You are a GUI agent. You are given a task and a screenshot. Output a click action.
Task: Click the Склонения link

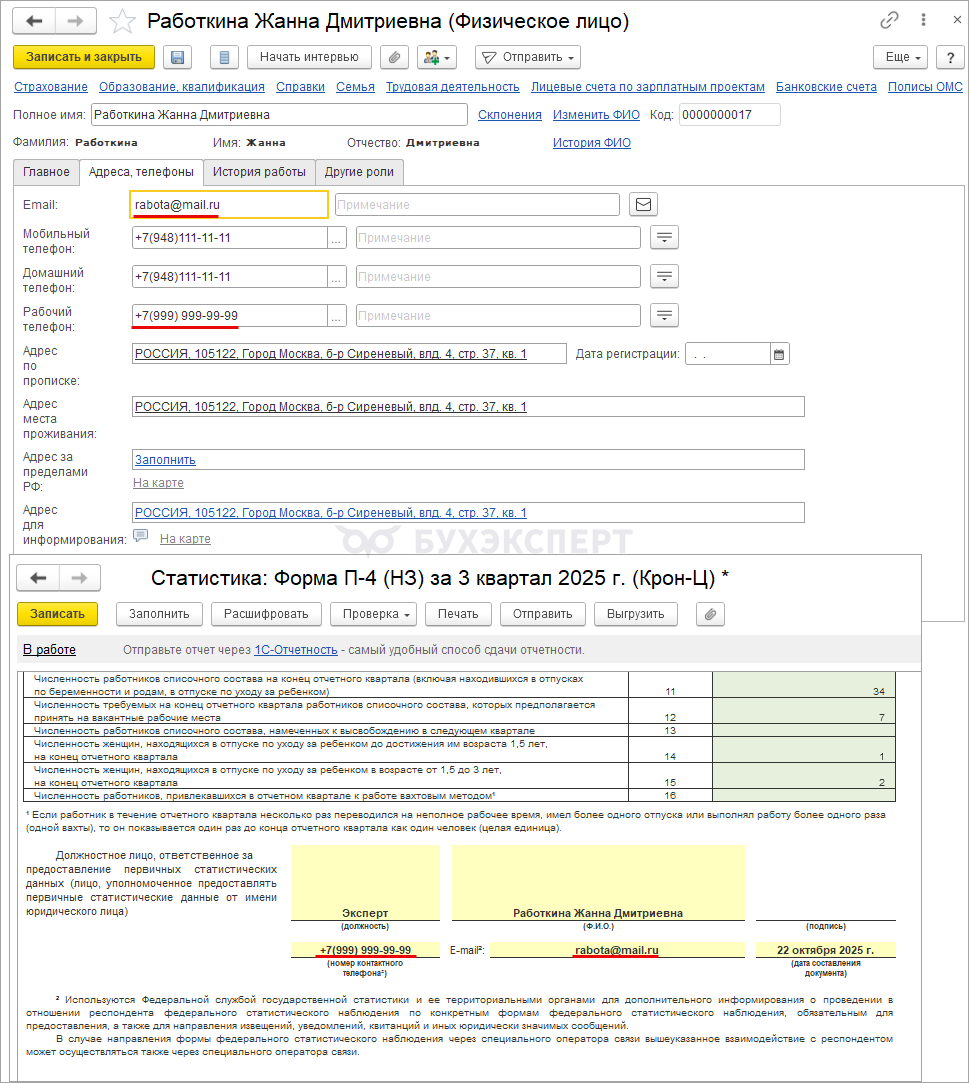pyautogui.click(x=510, y=115)
